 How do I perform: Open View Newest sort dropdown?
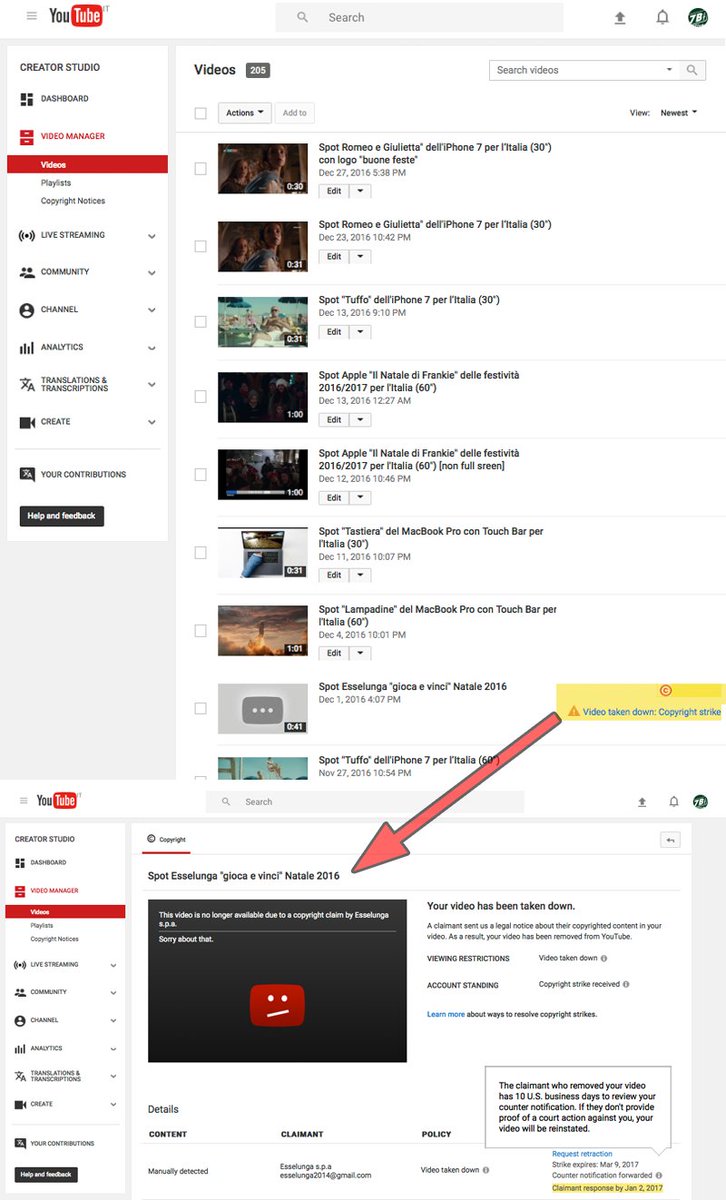click(678, 113)
